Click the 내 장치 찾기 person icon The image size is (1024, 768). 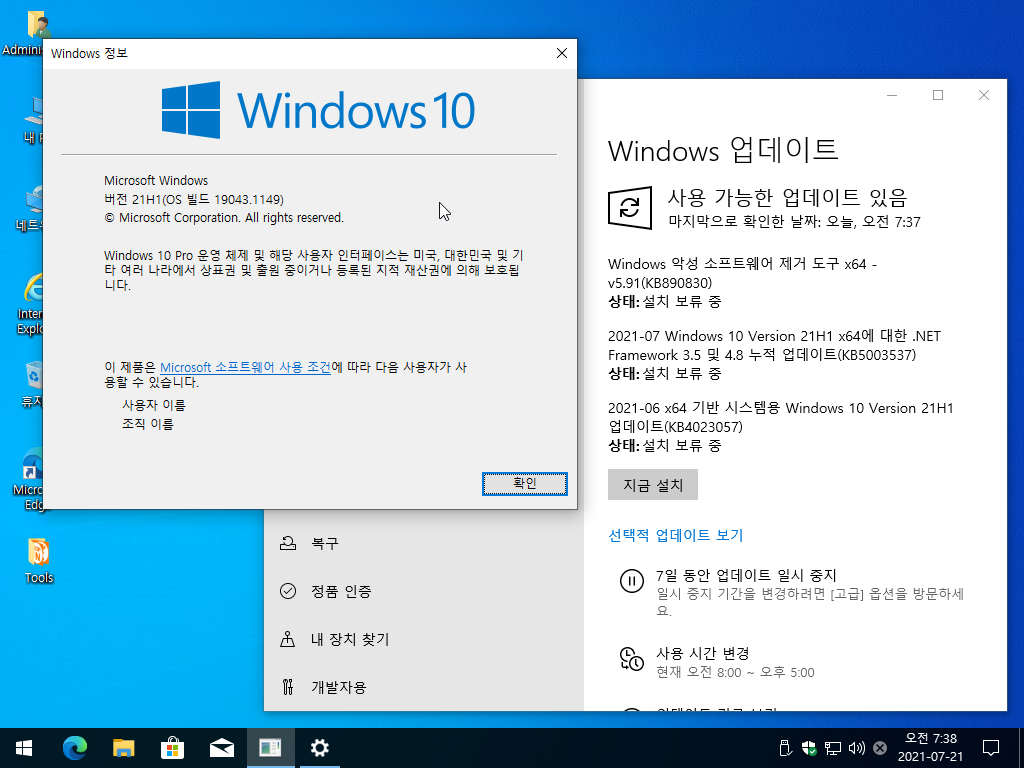point(287,639)
